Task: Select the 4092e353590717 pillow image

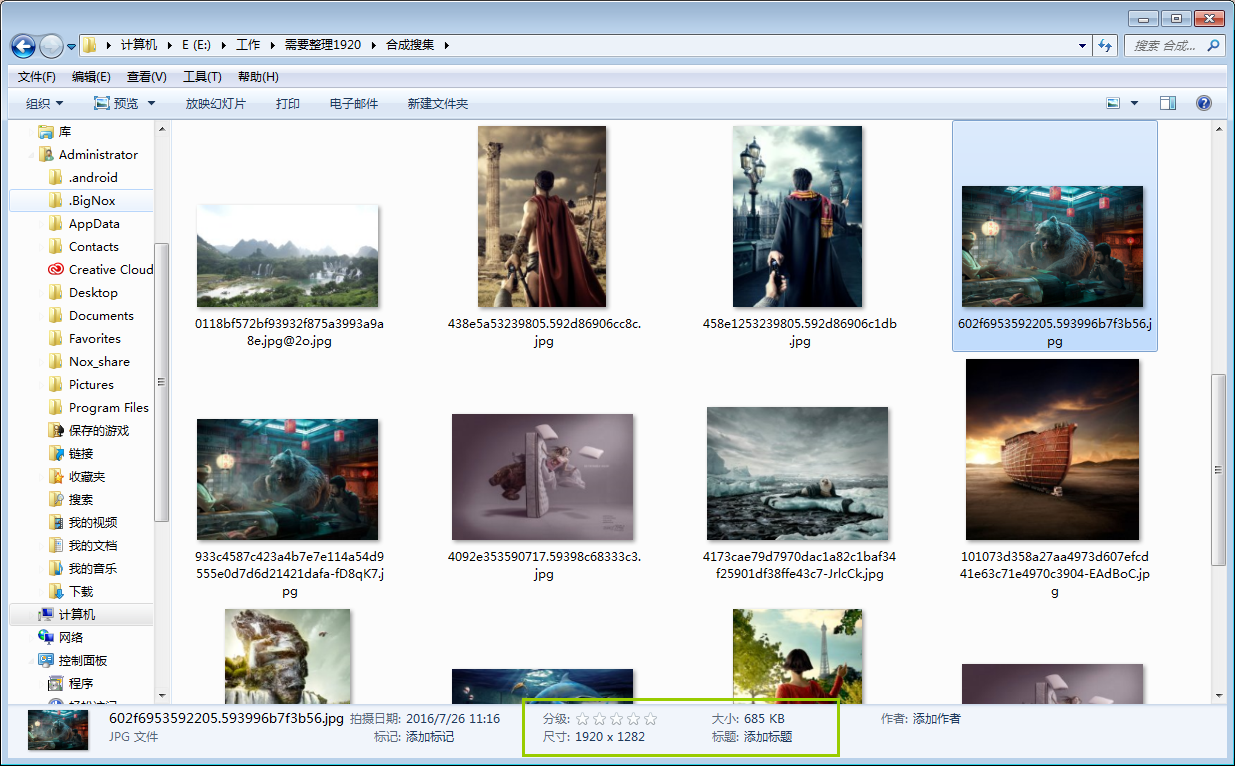Action: click(543, 477)
